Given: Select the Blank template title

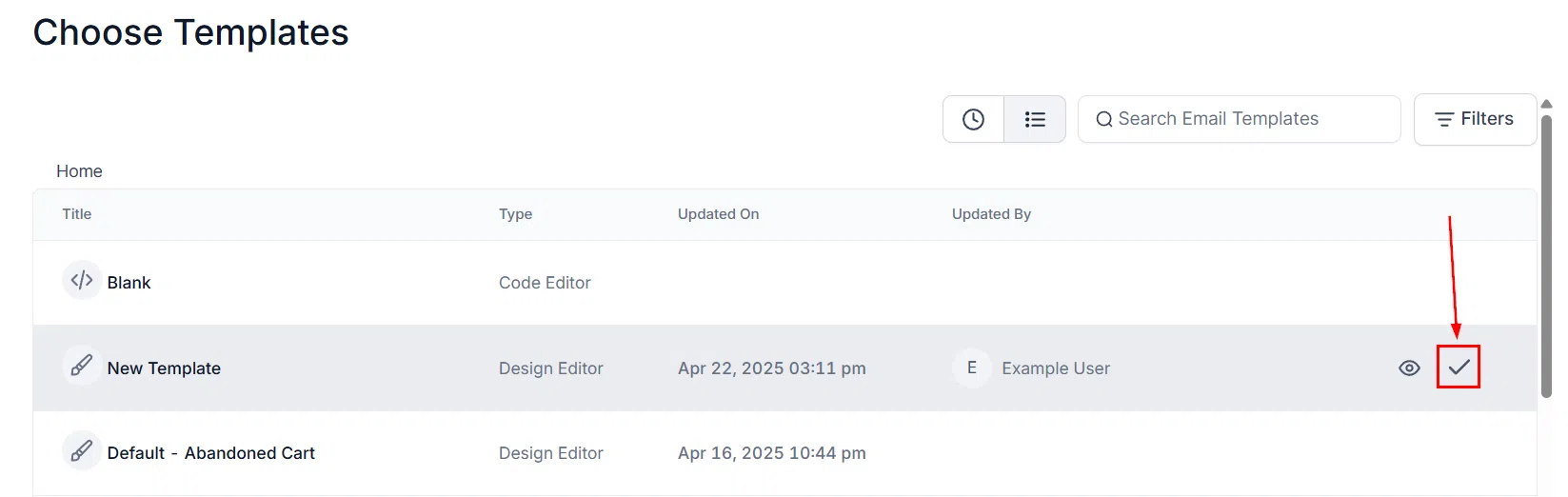Looking at the screenshot, I should 129,283.
